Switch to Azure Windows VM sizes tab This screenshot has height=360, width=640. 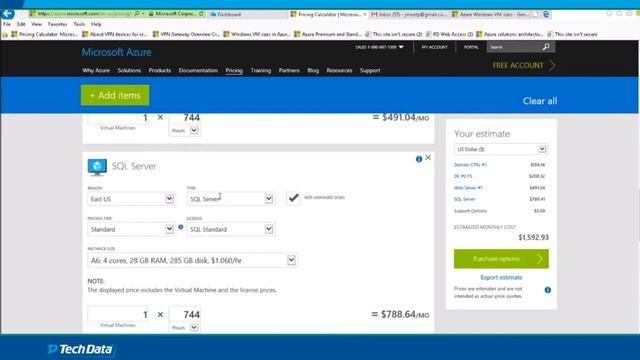(x=491, y=14)
